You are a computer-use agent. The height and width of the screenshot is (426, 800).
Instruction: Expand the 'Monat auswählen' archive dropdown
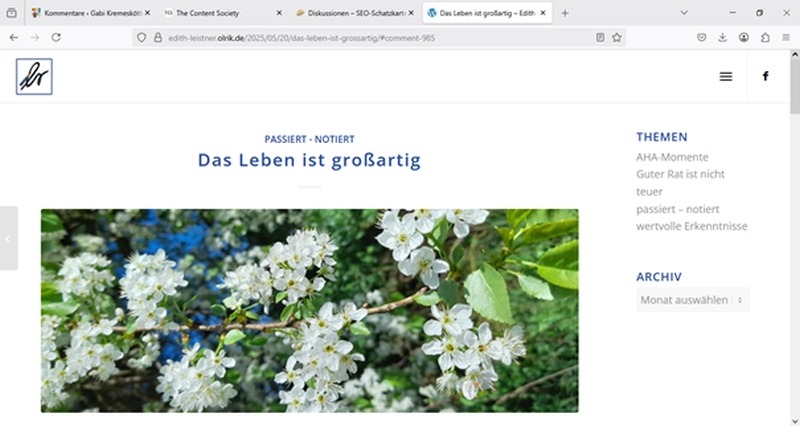click(692, 300)
